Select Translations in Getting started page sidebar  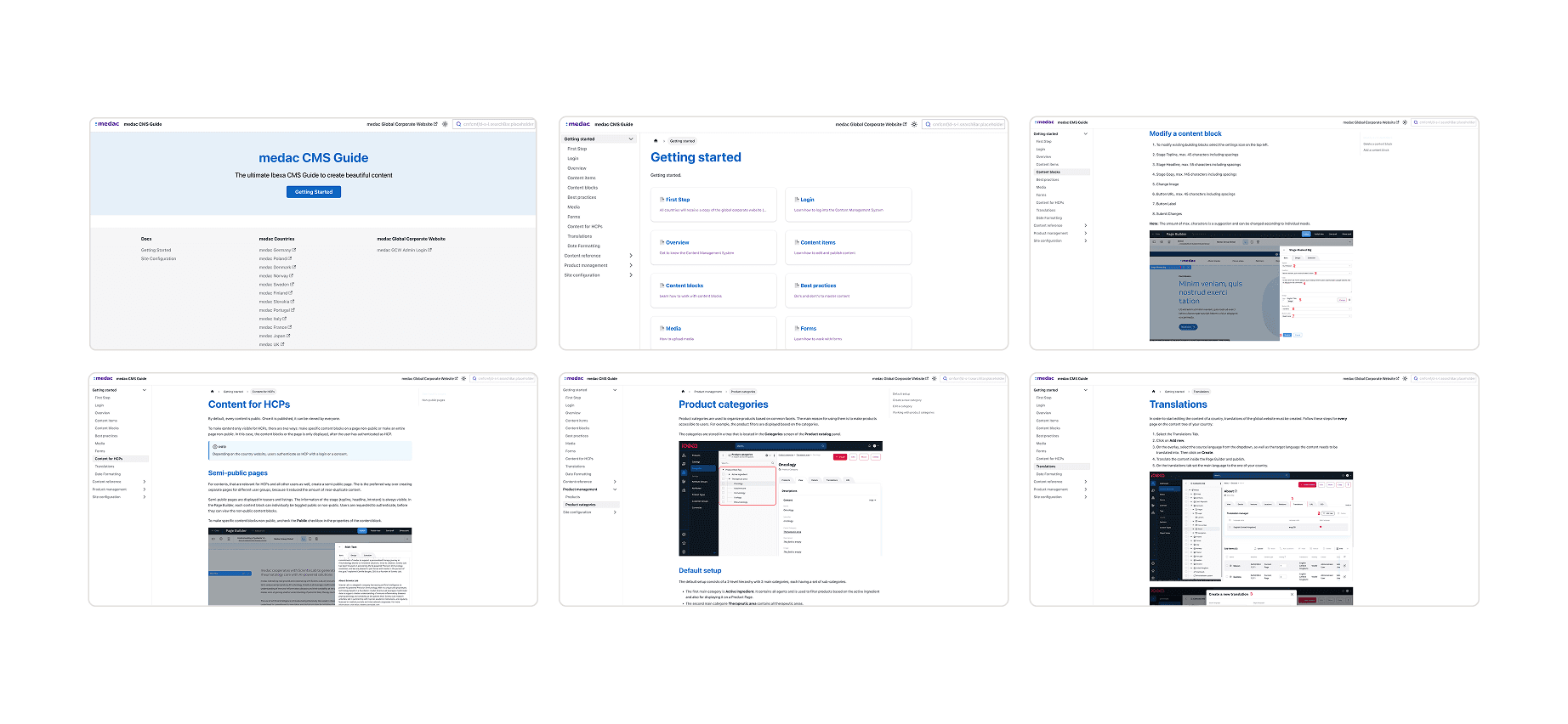pyautogui.click(x=580, y=236)
